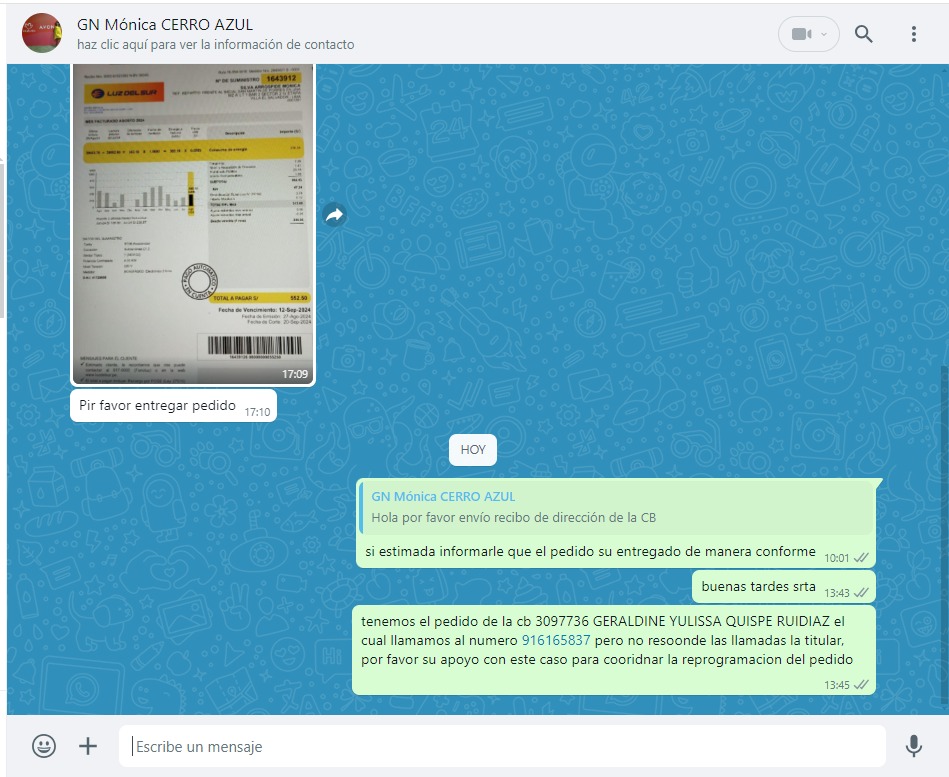Open the emoji picker
Image resolution: width=949 pixels, height=777 pixels.
(x=44, y=746)
